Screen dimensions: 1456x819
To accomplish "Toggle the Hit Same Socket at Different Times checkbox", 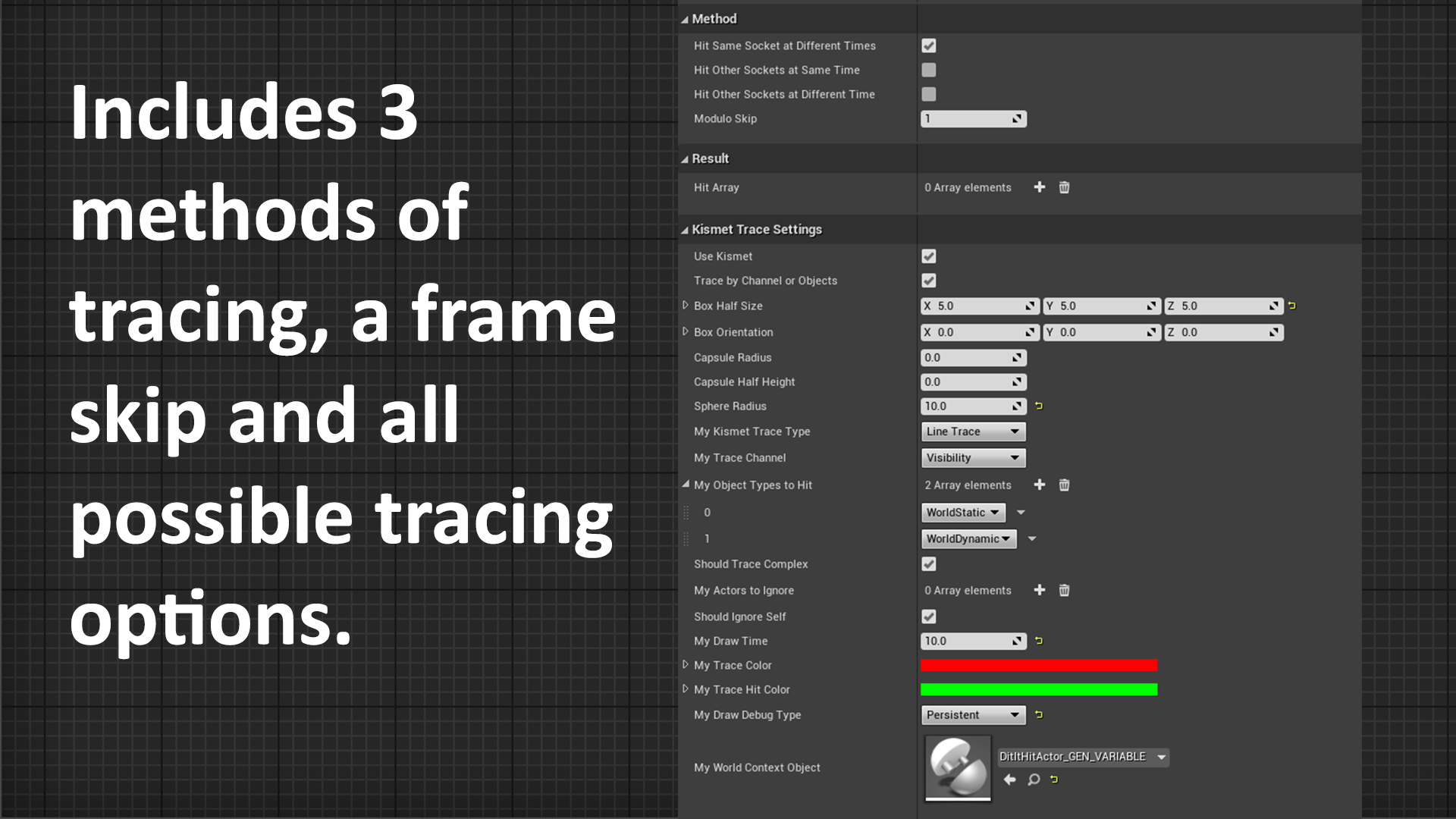I will 928,45.
